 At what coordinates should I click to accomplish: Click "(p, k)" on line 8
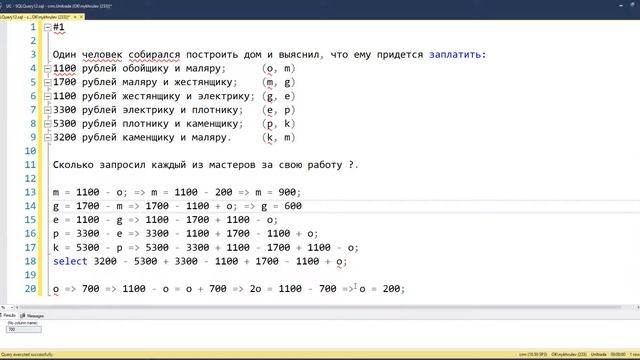(x=279, y=124)
